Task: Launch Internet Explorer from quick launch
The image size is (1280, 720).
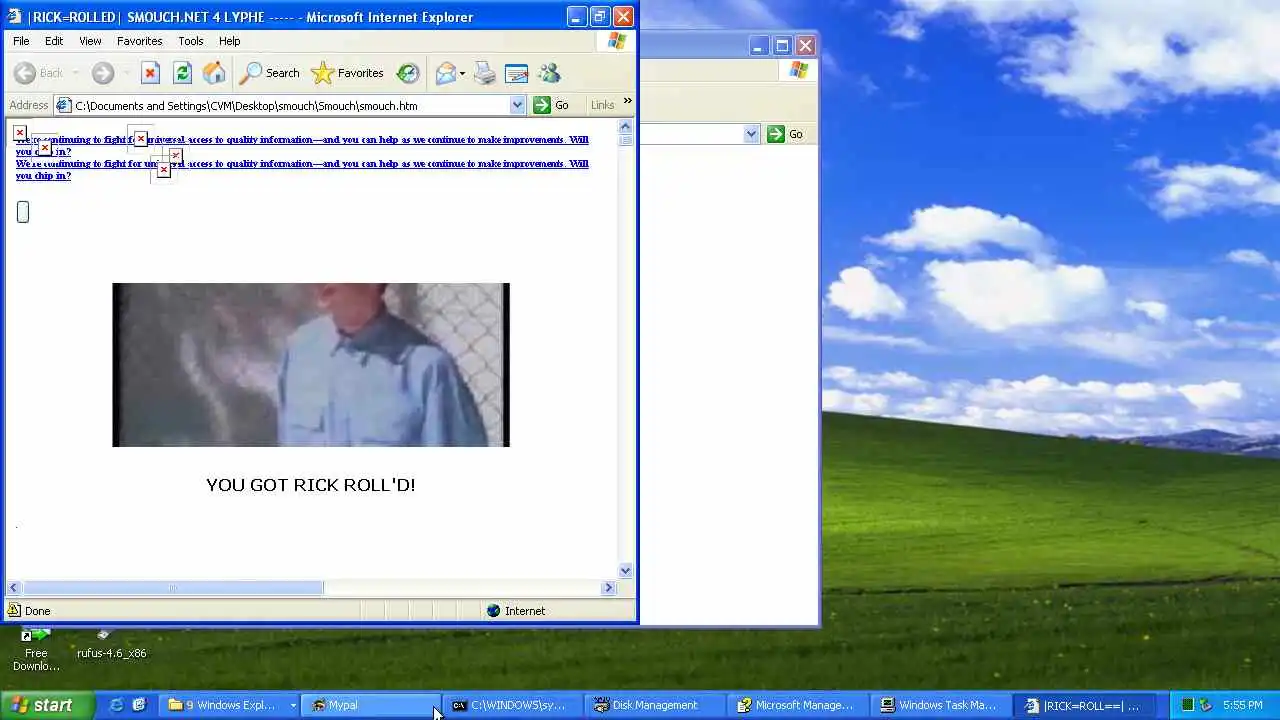Action: point(117,705)
